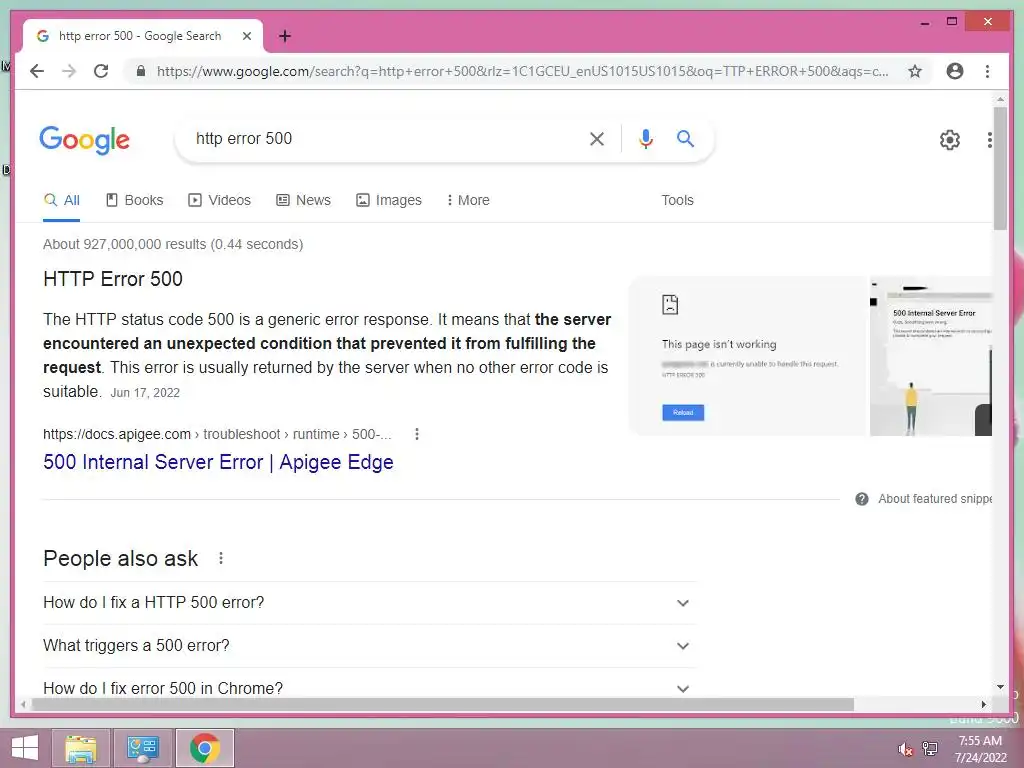This screenshot has width=1024, height=768.
Task: Open the More search categories menu
Action: point(468,200)
